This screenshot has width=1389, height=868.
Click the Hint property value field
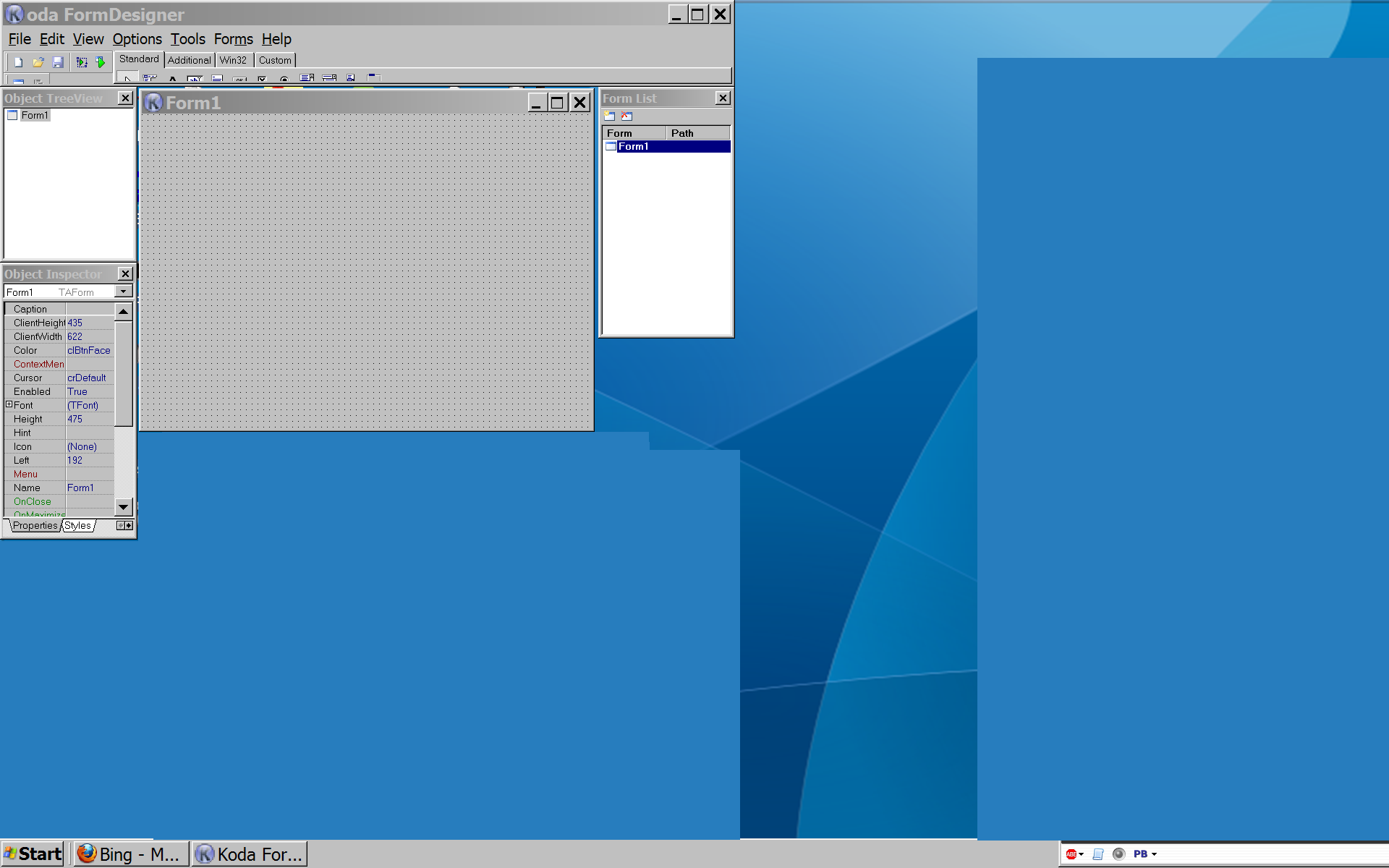point(90,433)
